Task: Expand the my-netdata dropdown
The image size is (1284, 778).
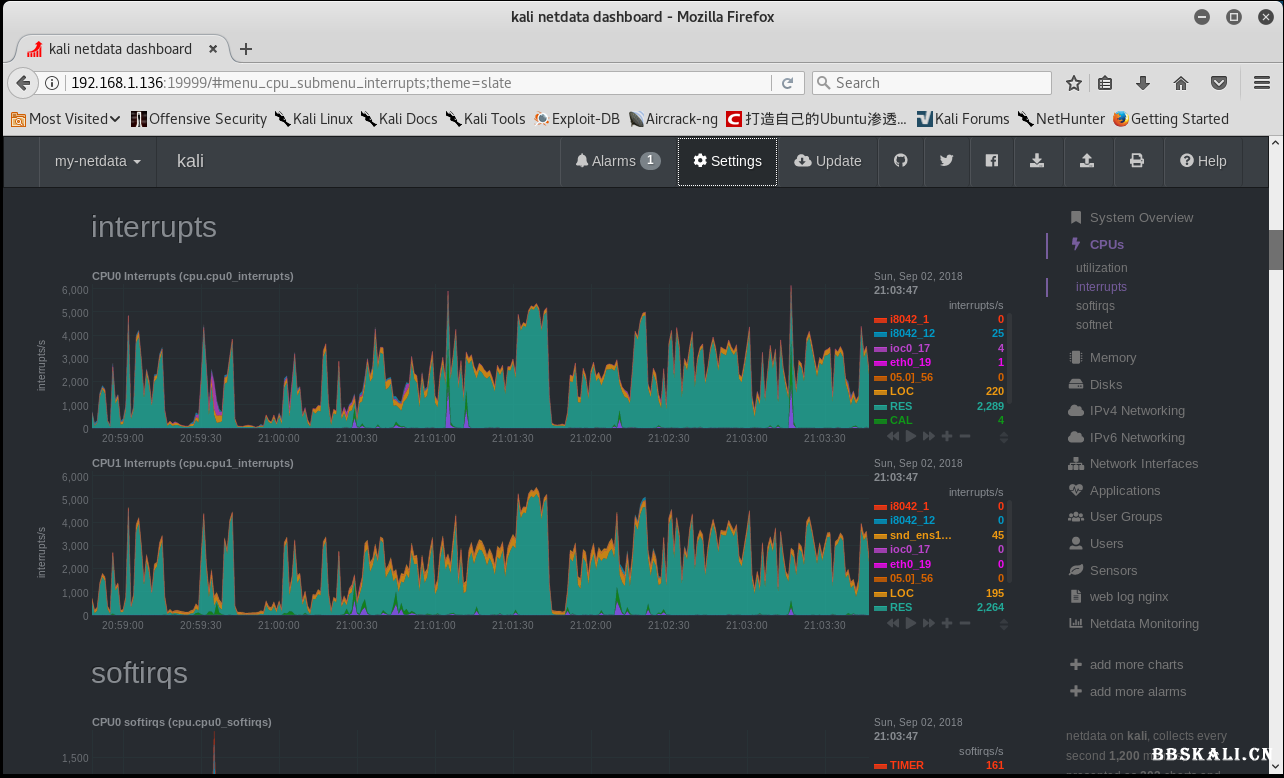Action: tap(97, 161)
